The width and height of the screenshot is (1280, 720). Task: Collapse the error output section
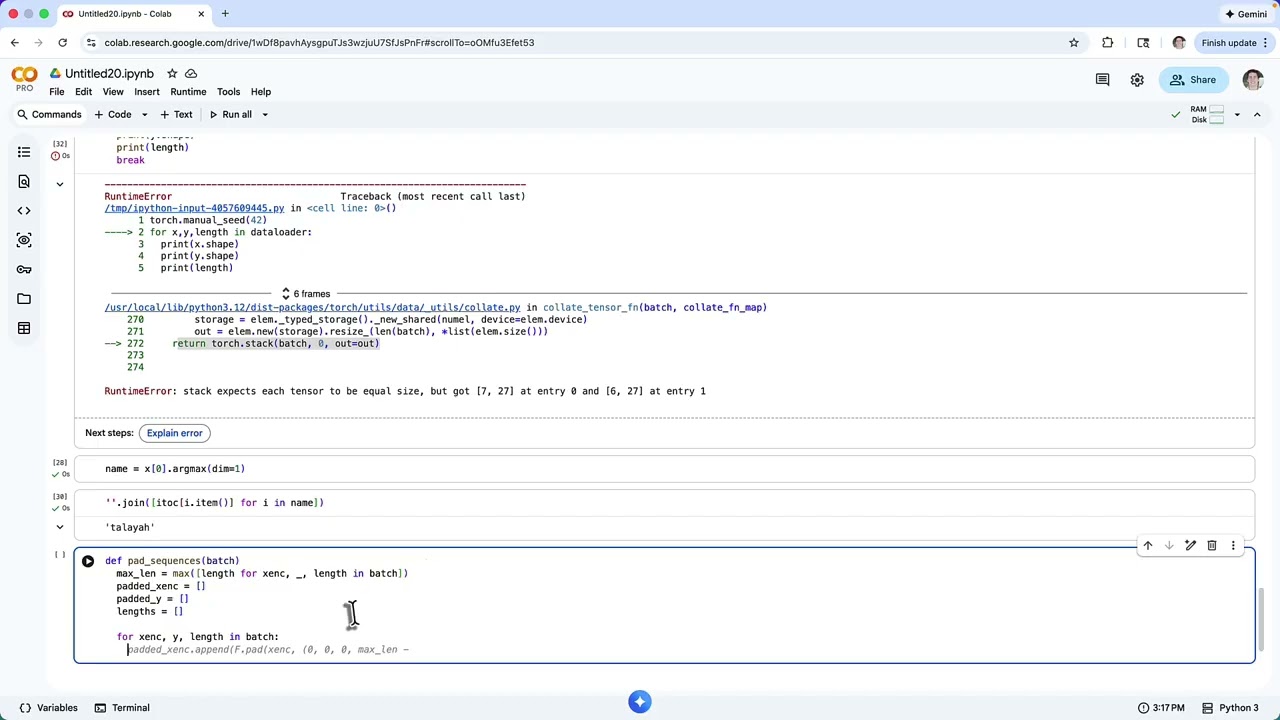coord(59,184)
